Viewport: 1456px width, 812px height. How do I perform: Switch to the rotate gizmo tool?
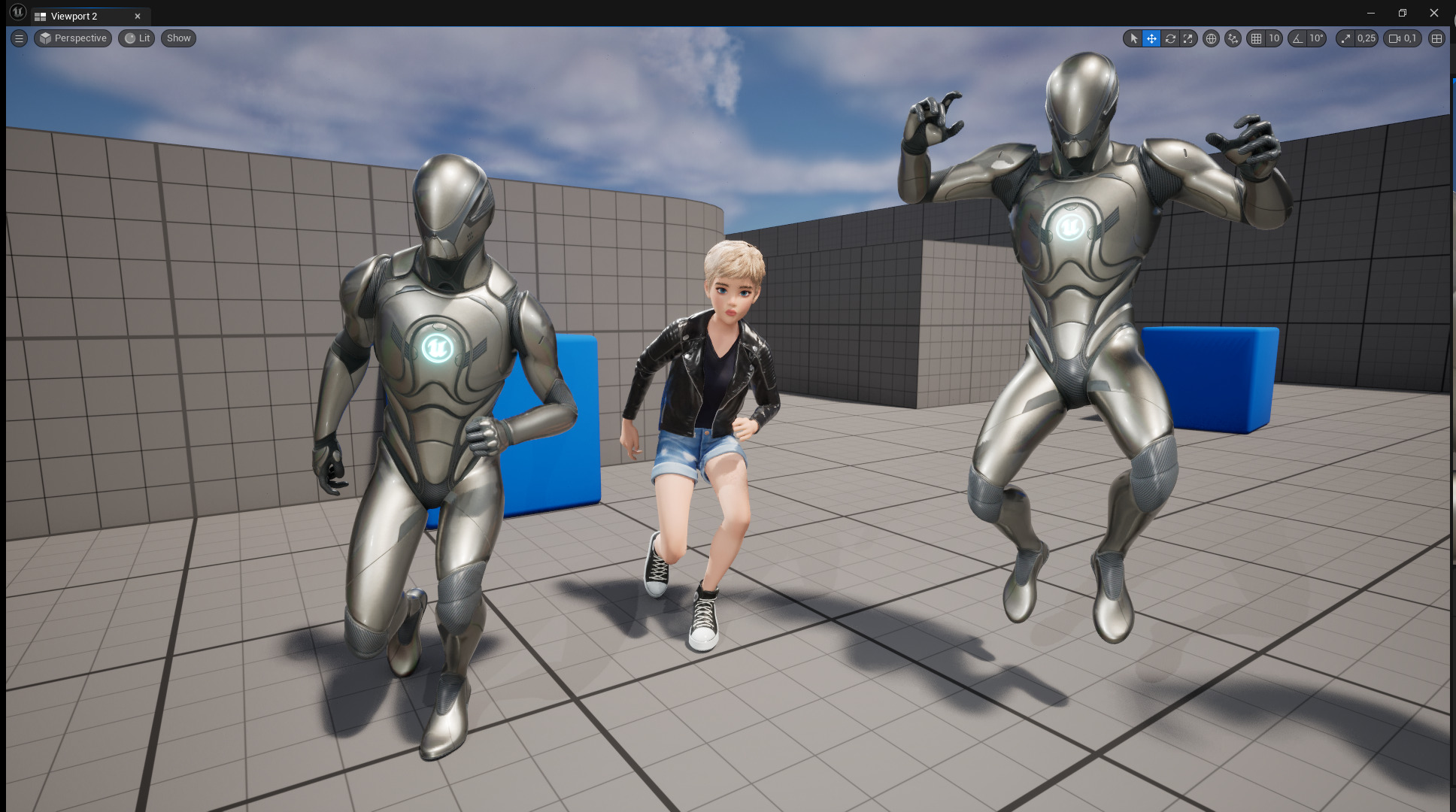(x=1170, y=38)
